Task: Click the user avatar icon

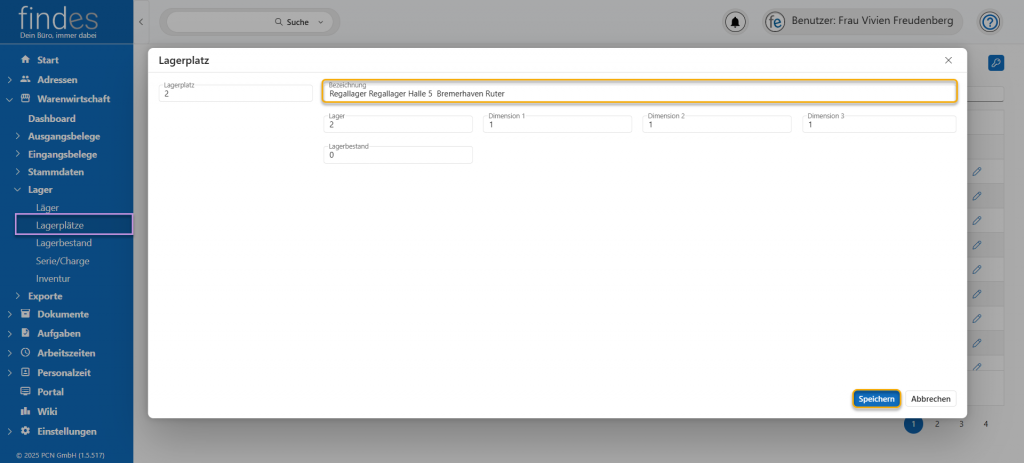Action: tap(774, 22)
